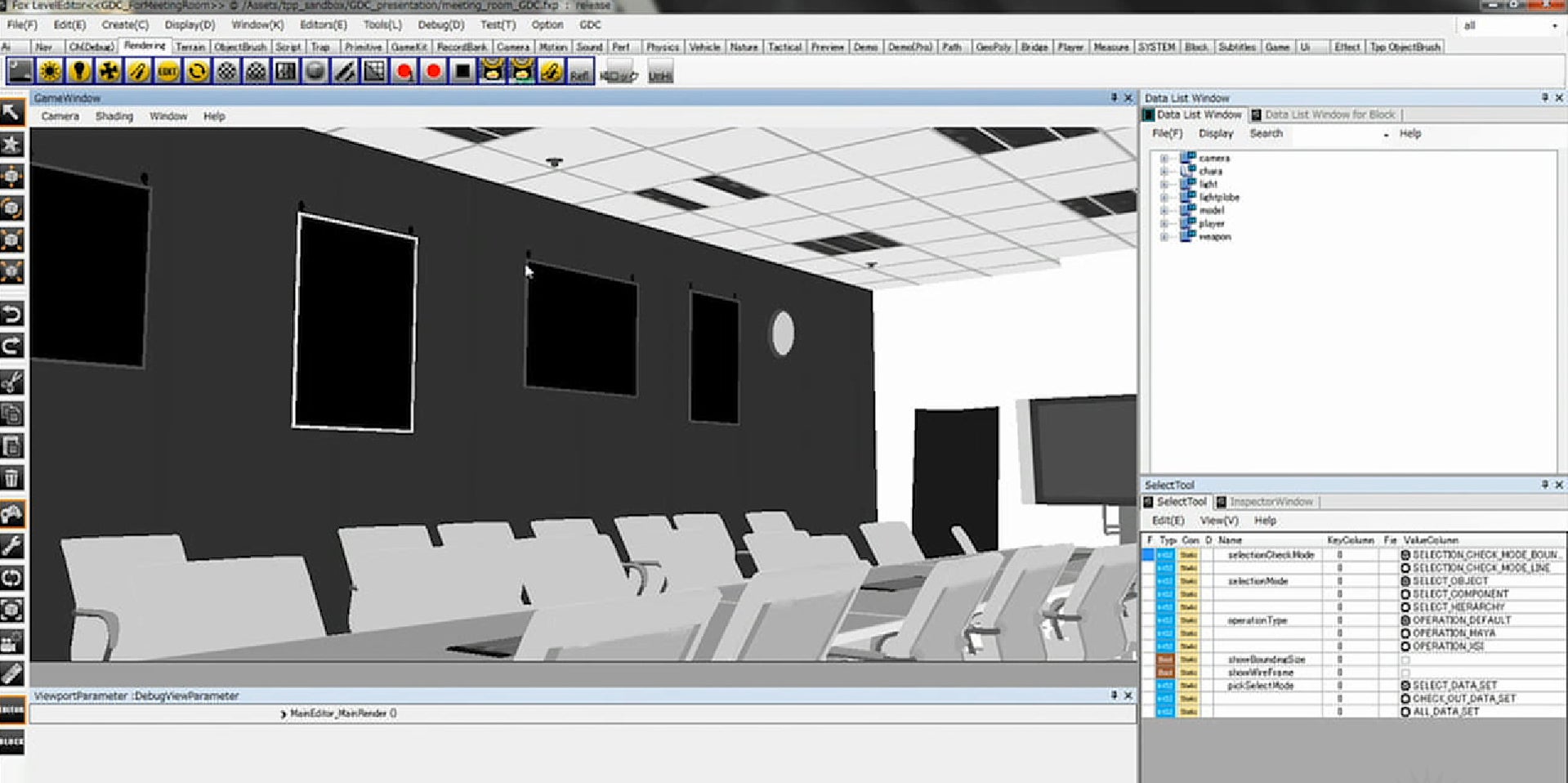The height and width of the screenshot is (783, 1568).
Task: Click the yellow light bulb icon
Action: click(79, 72)
